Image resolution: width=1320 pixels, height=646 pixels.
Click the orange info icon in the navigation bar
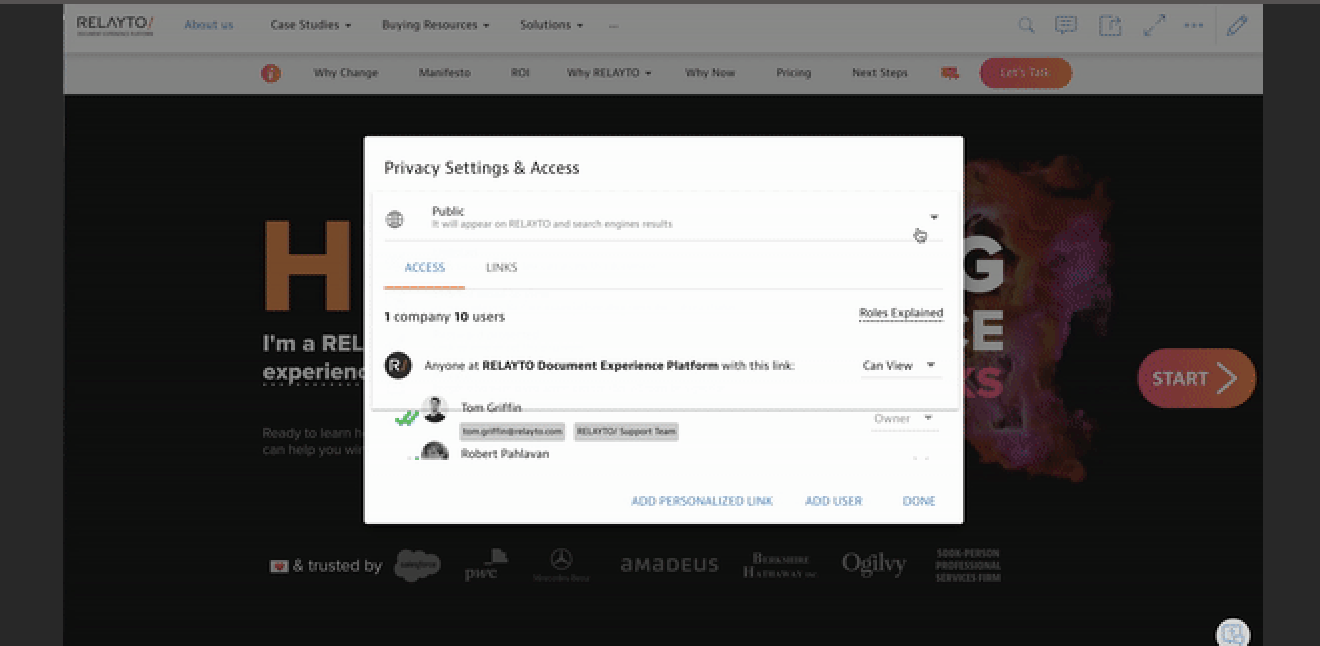point(270,72)
